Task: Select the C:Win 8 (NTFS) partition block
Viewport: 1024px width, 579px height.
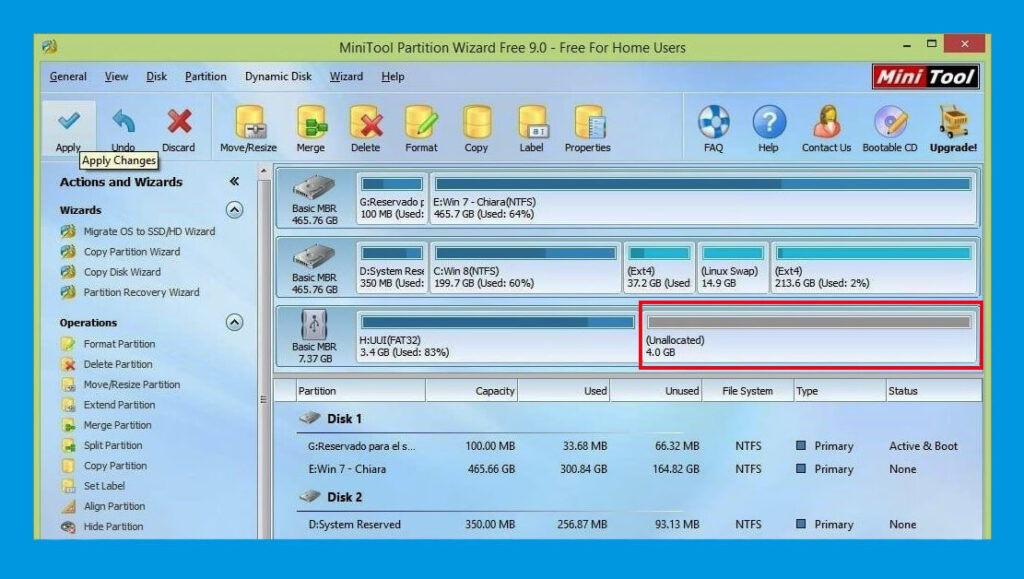Action: (x=526, y=268)
